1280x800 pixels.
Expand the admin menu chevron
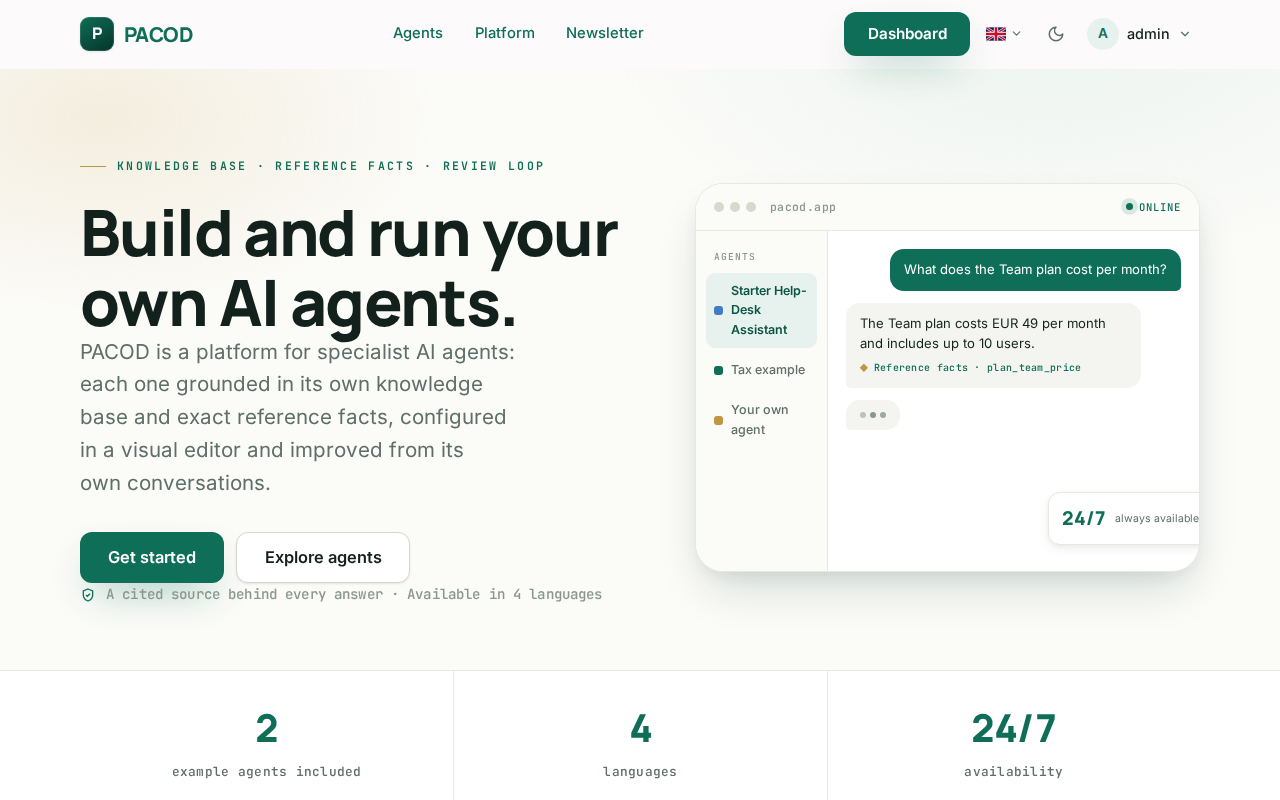pos(1185,34)
